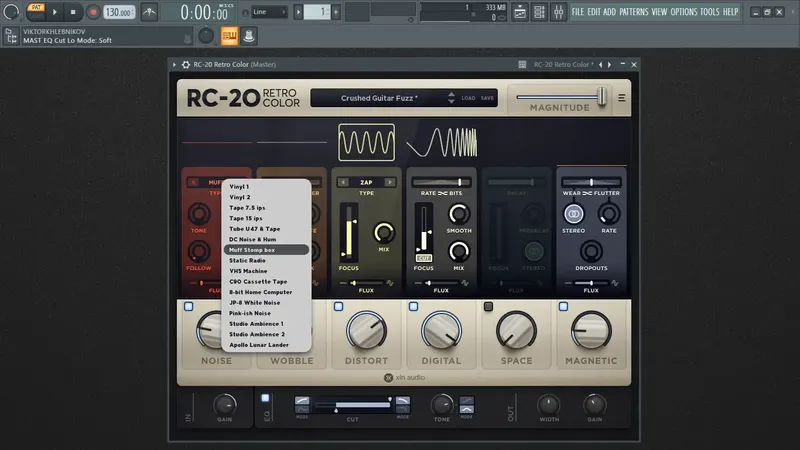This screenshot has height=450, width=800.
Task: Open the EDIT menu
Action: [594, 12]
